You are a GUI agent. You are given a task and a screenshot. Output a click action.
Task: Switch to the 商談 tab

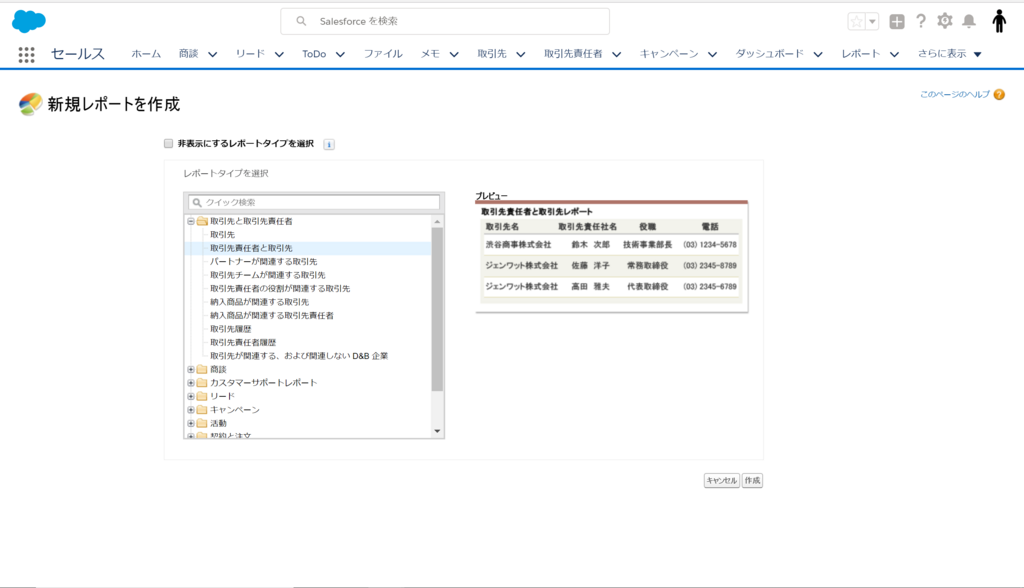tap(188, 54)
